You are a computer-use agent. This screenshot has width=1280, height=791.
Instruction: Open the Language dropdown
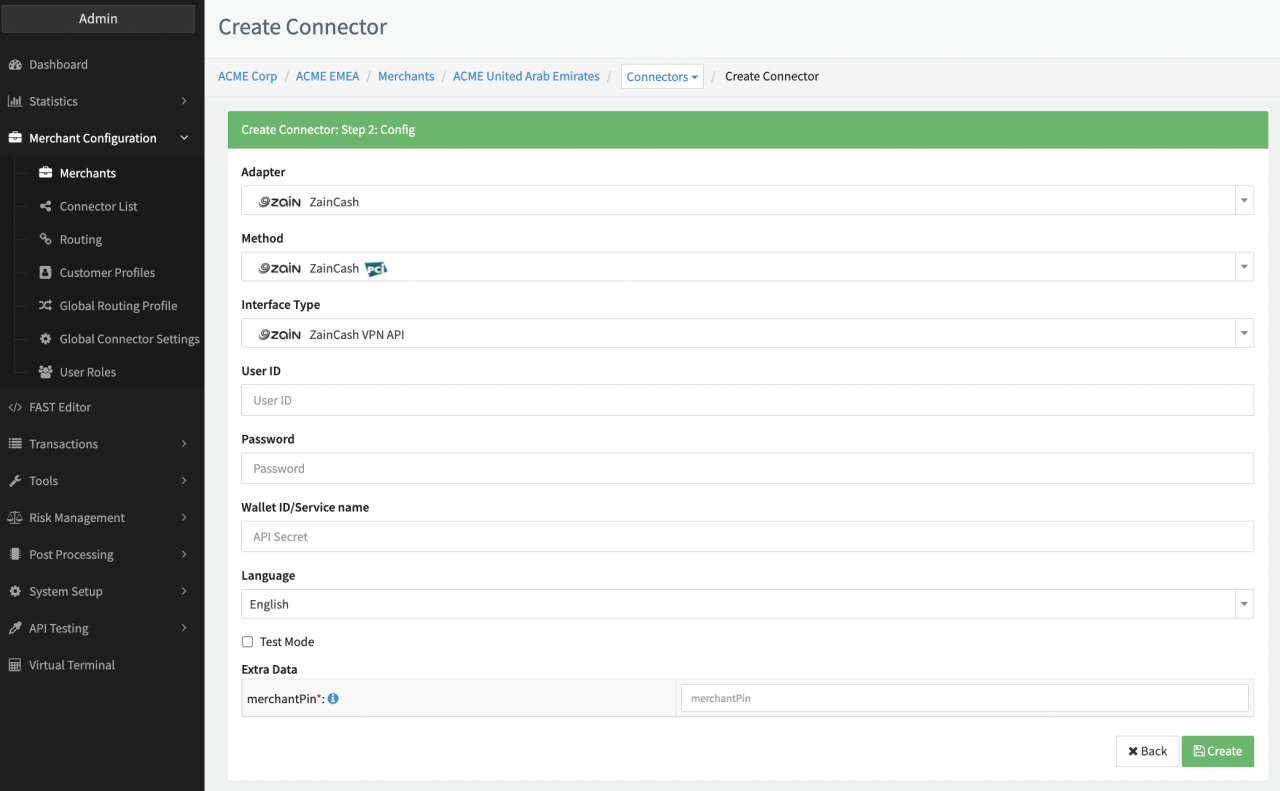pos(746,604)
